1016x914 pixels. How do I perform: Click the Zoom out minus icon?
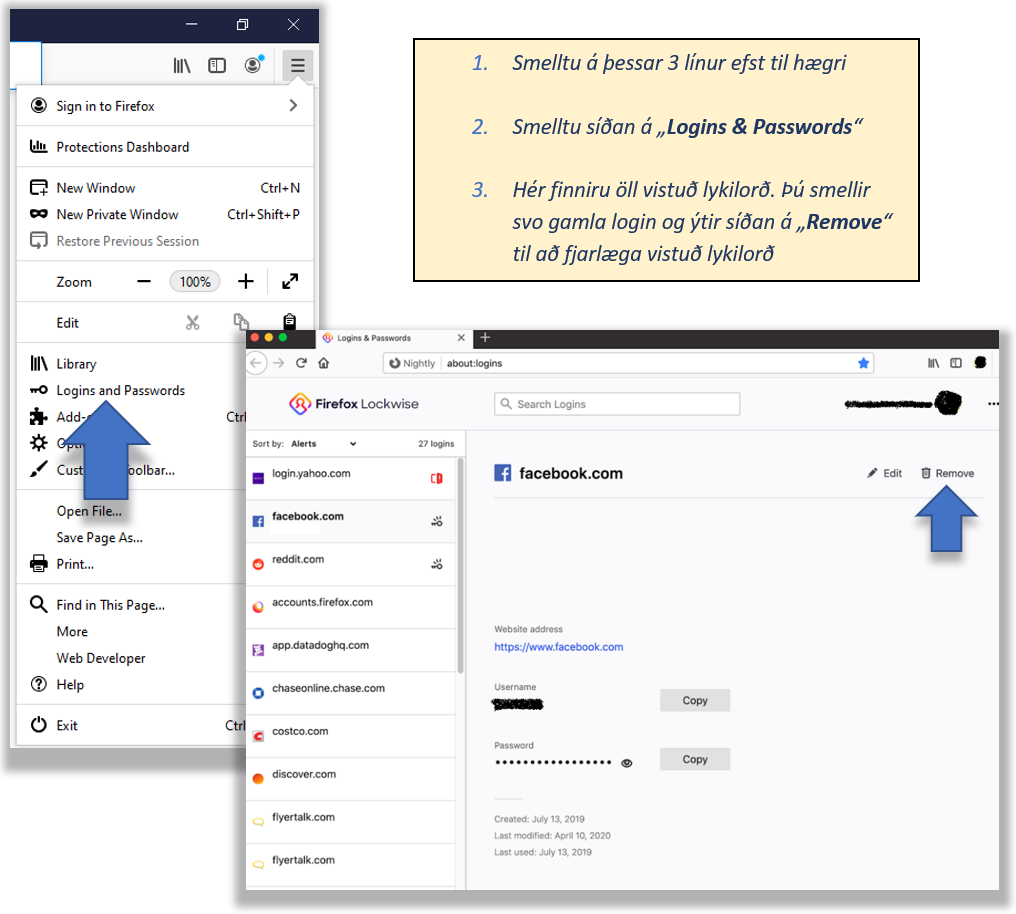[x=144, y=282]
